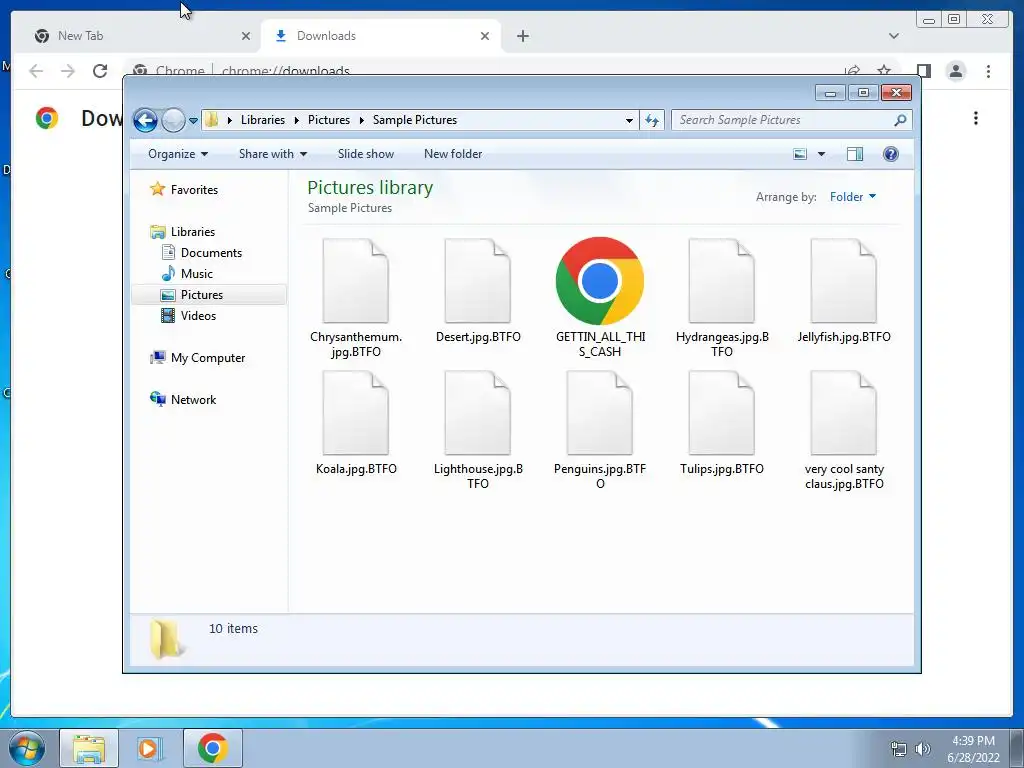The height and width of the screenshot is (768, 1024).
Task: Expand the breadcrumb arrow after Pictures
Action: [361, 120]
